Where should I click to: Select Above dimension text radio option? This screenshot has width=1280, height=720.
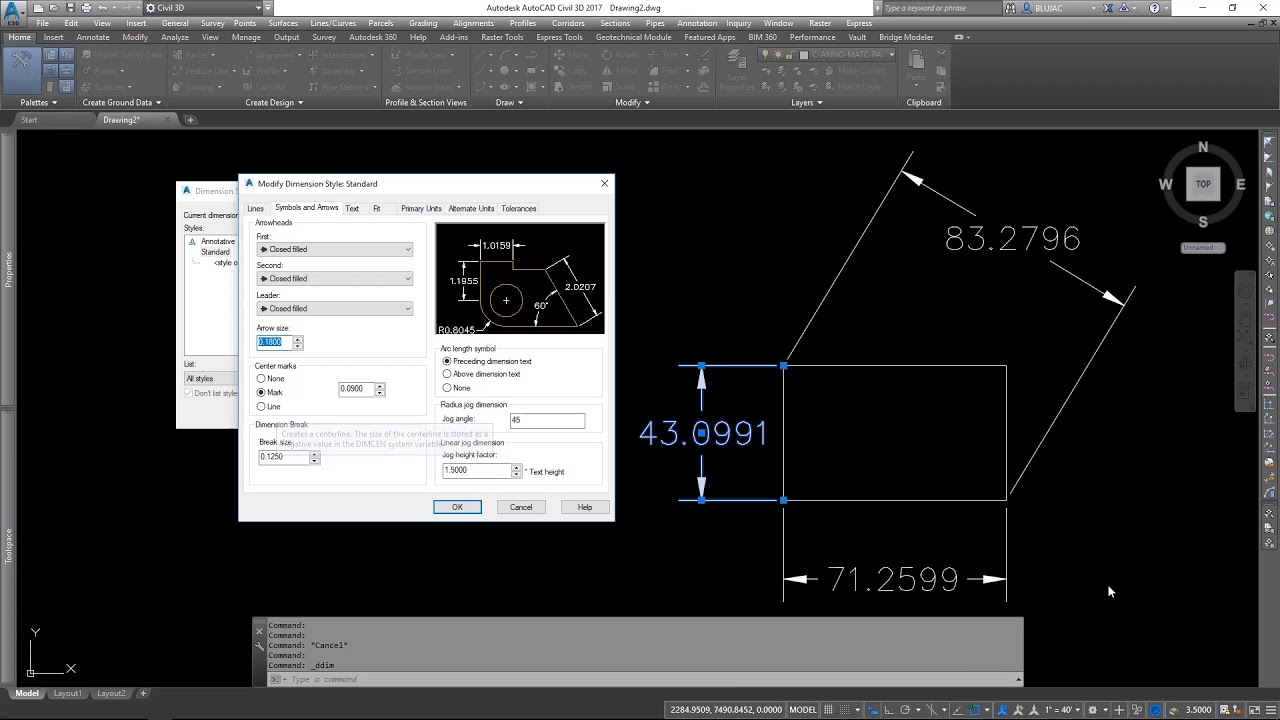[x=447, y=374]
